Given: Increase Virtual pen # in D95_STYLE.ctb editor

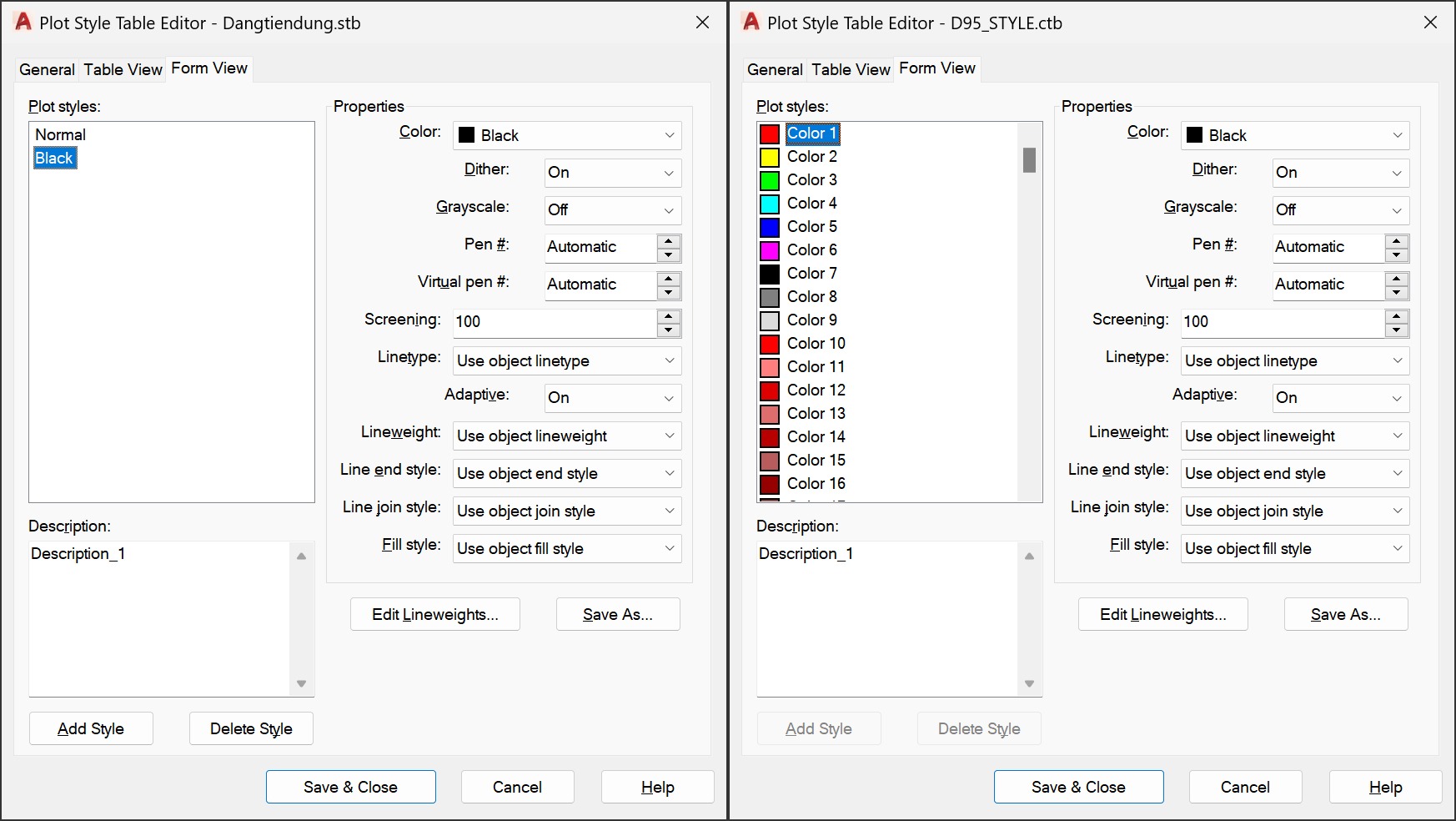Looking at the screenshot, I should 1396,279.
